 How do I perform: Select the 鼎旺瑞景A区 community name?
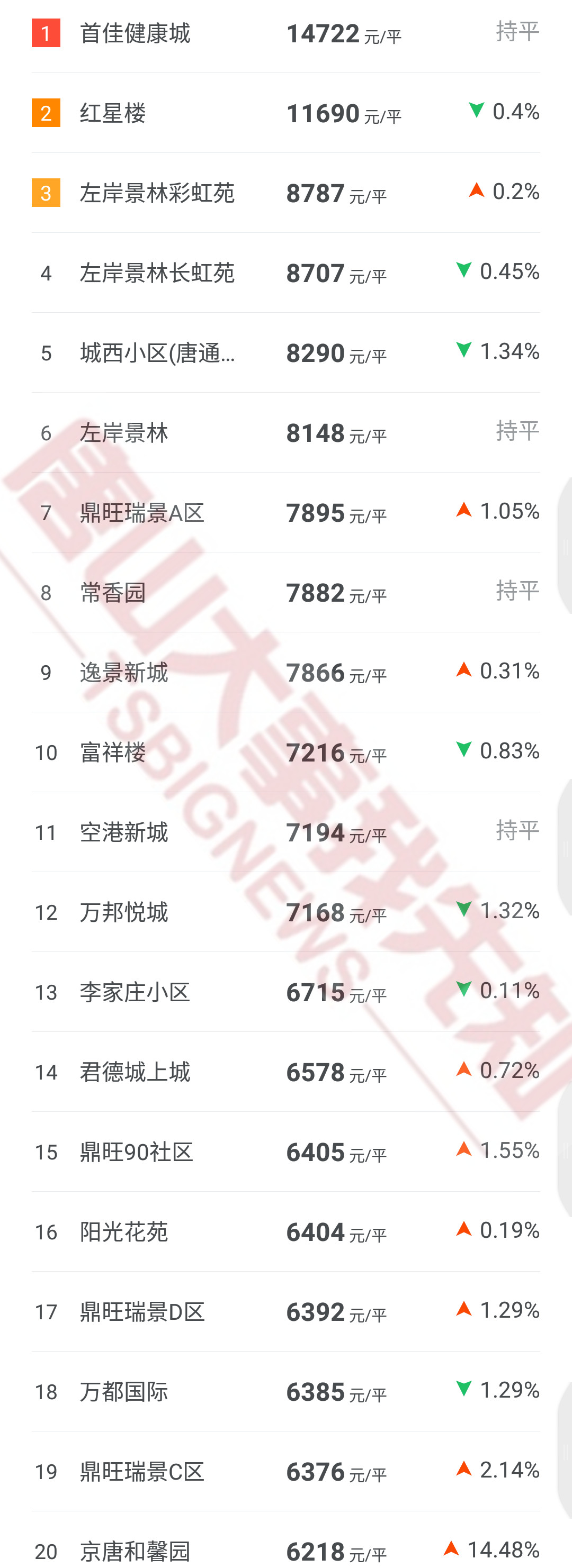[x=142, y=512]
